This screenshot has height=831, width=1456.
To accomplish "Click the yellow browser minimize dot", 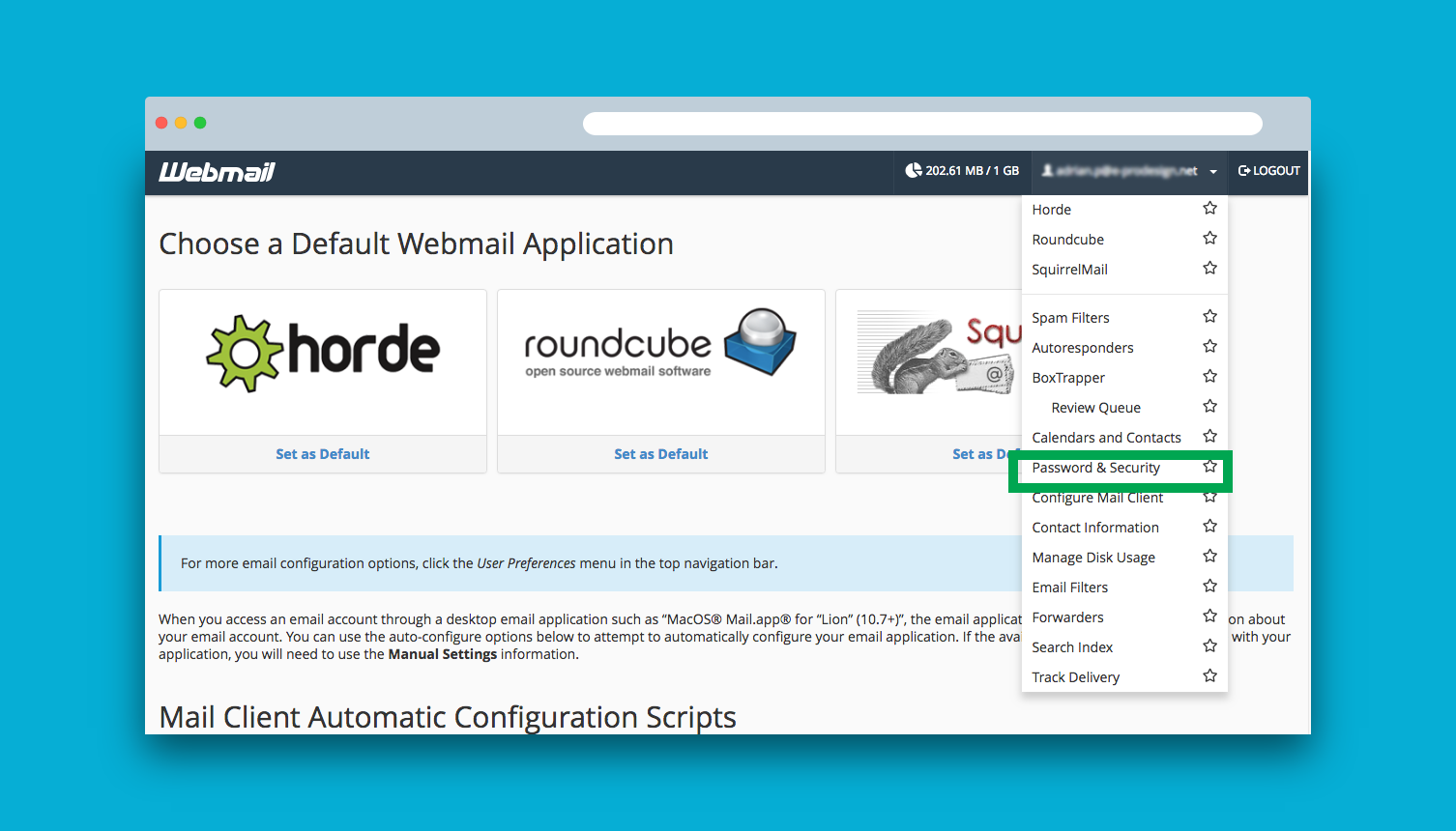I will (181, 123).
